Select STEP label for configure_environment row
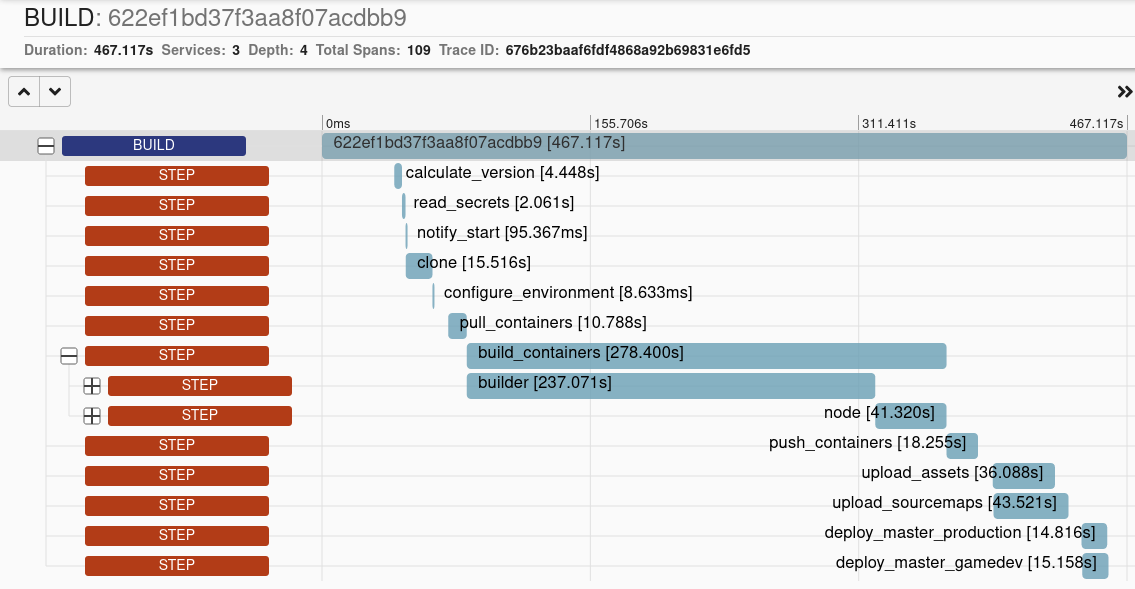Viewport: 1135px width, 589px height. tap(177, 296)
